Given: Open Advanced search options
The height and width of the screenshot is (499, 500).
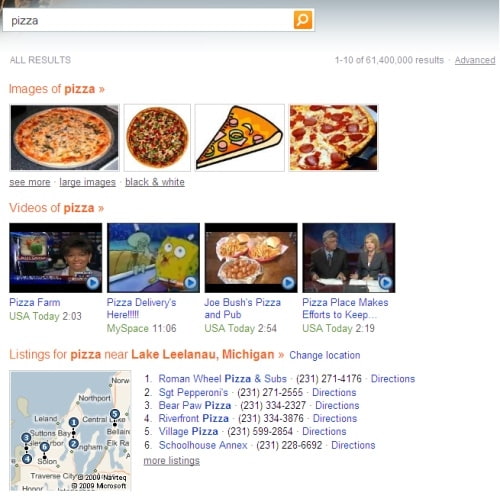Looking at the screenshot, I should (475, 60).
